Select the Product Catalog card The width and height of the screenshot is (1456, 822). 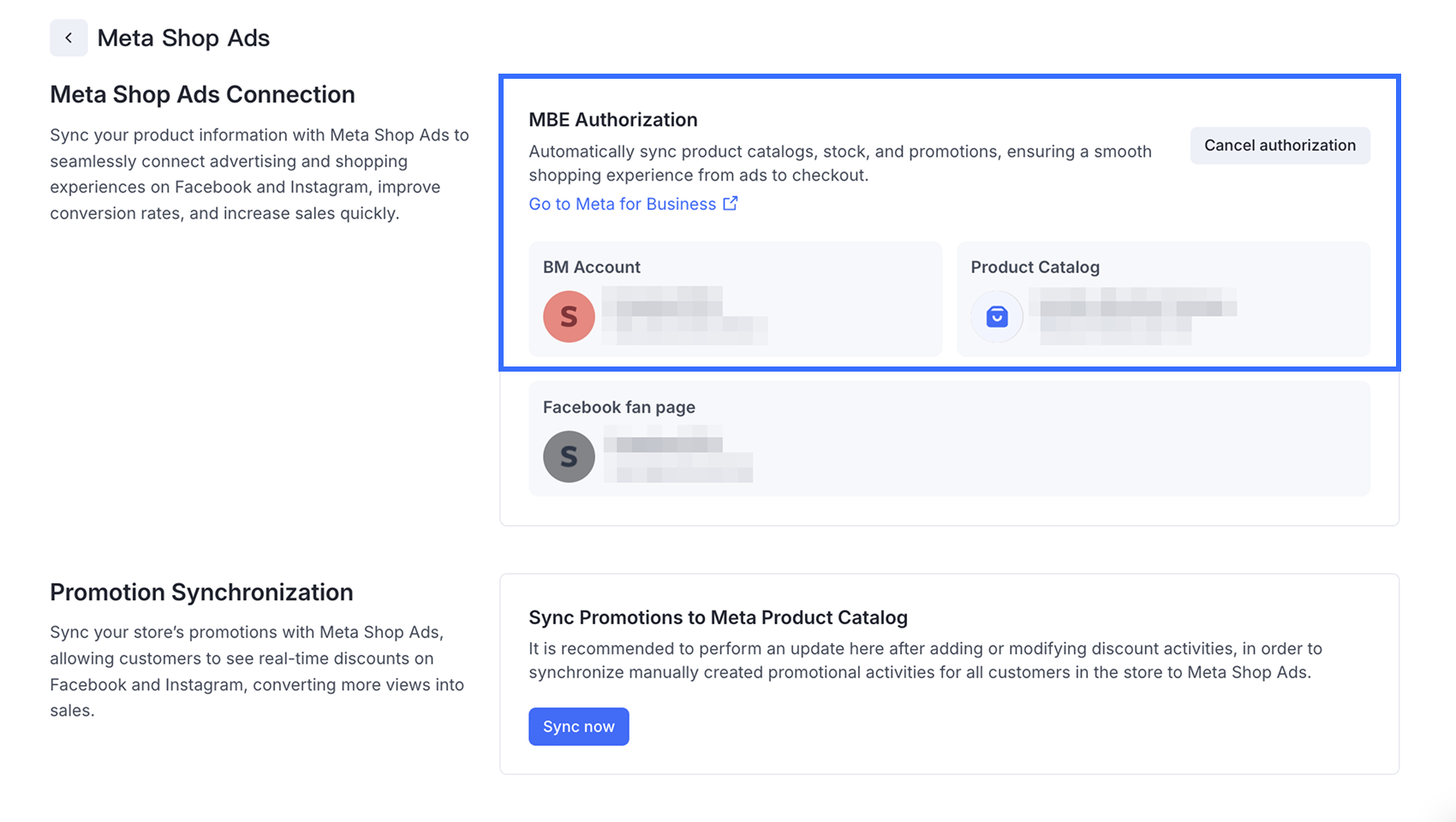click(x=1163, y=299)
